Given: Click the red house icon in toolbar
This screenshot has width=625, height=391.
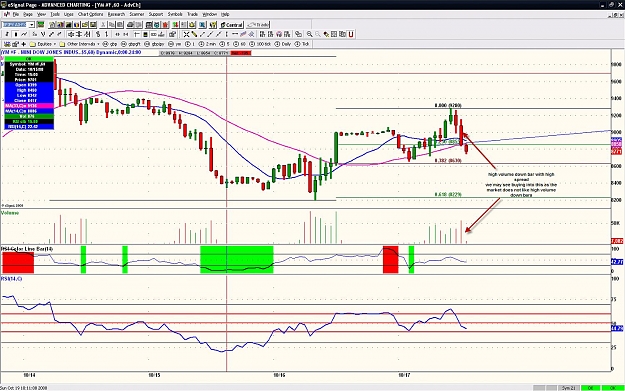Looking at the screenshot, I should pos(165,25).
